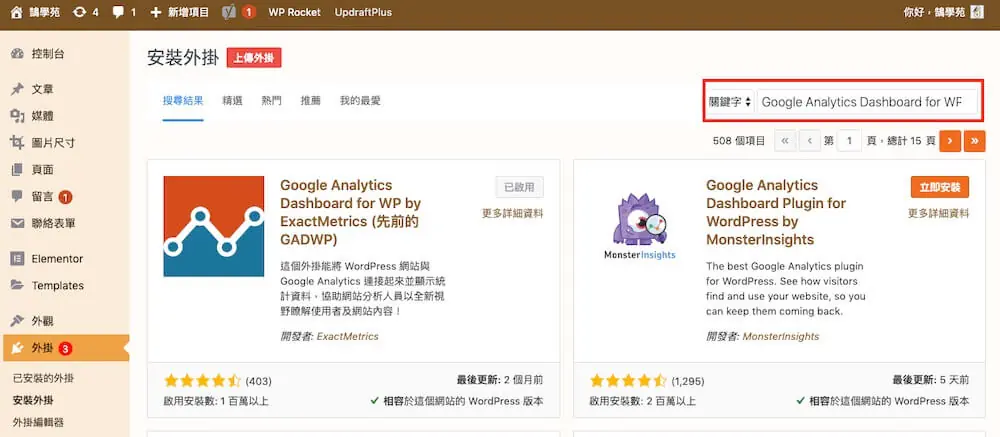The height and width of the screenshot is (437, 1000).
Task: Switch to the 搜尋結果 tab
Action: [183, 100]
